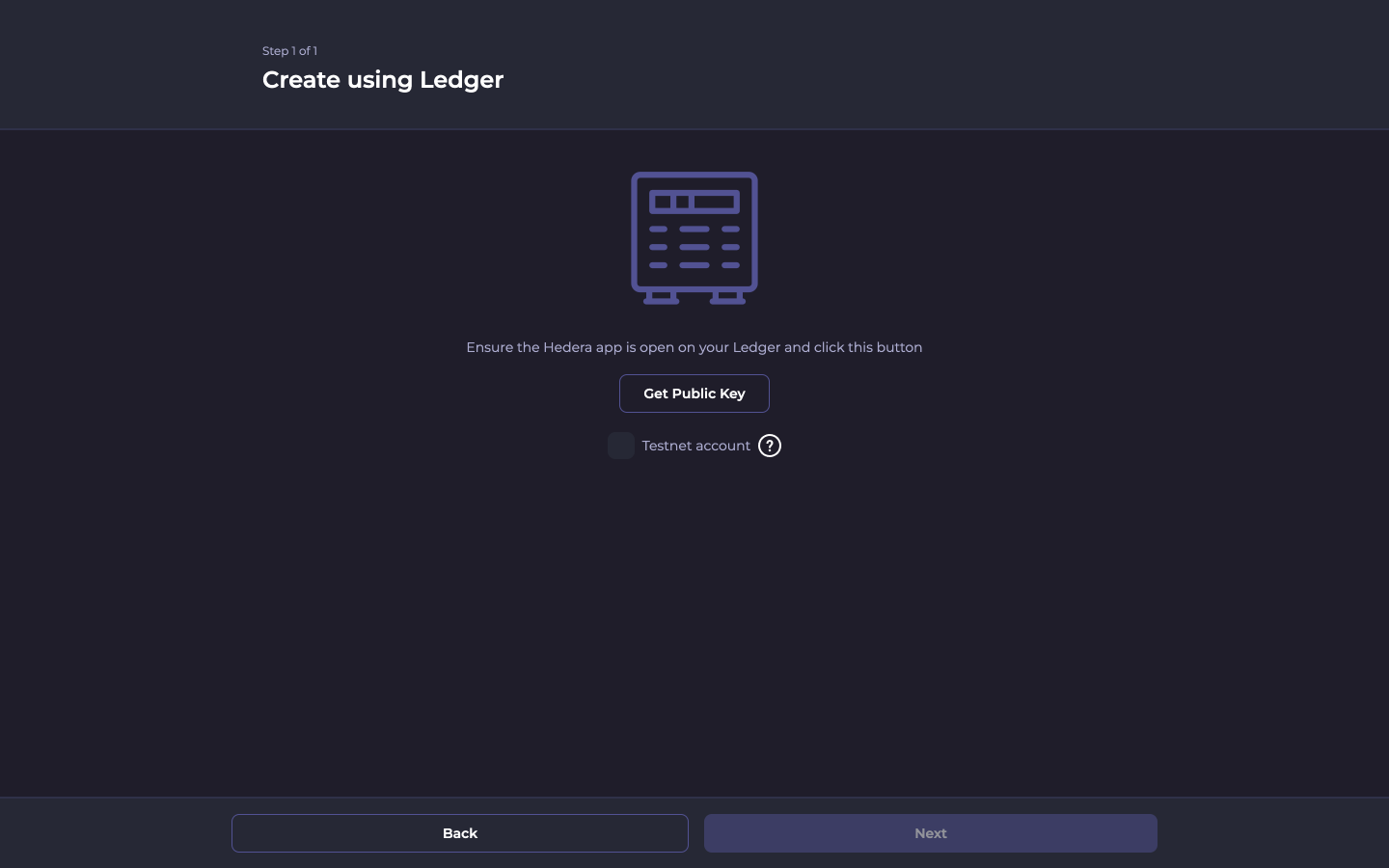Check the box next to Testnet account
The image size is (1389, 868).
click(621, 446)
